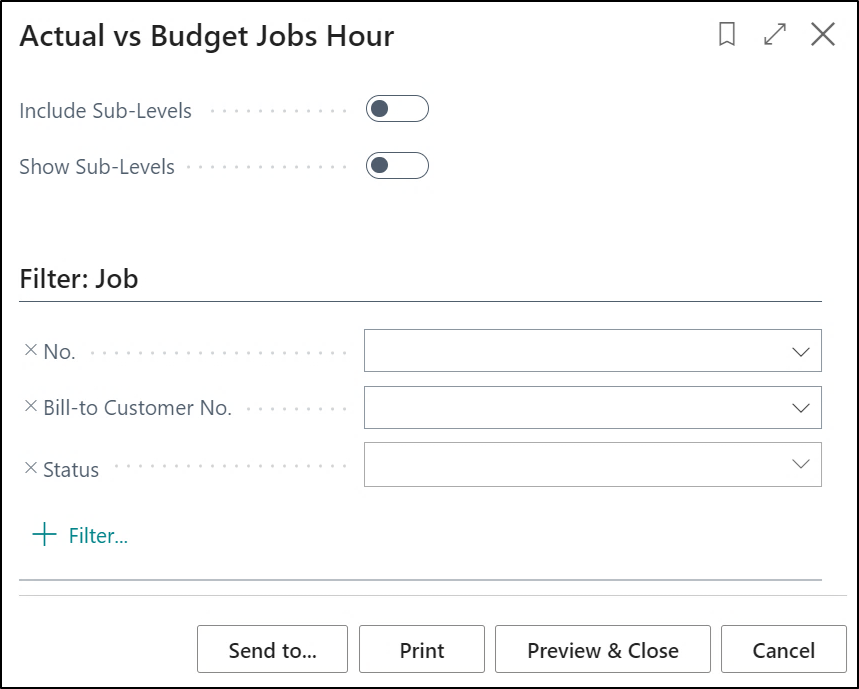This screenshot has width=859, height=689.
Task: Expand the Bill-to Customer No. dropdown arrow
Action: (800, 408)
